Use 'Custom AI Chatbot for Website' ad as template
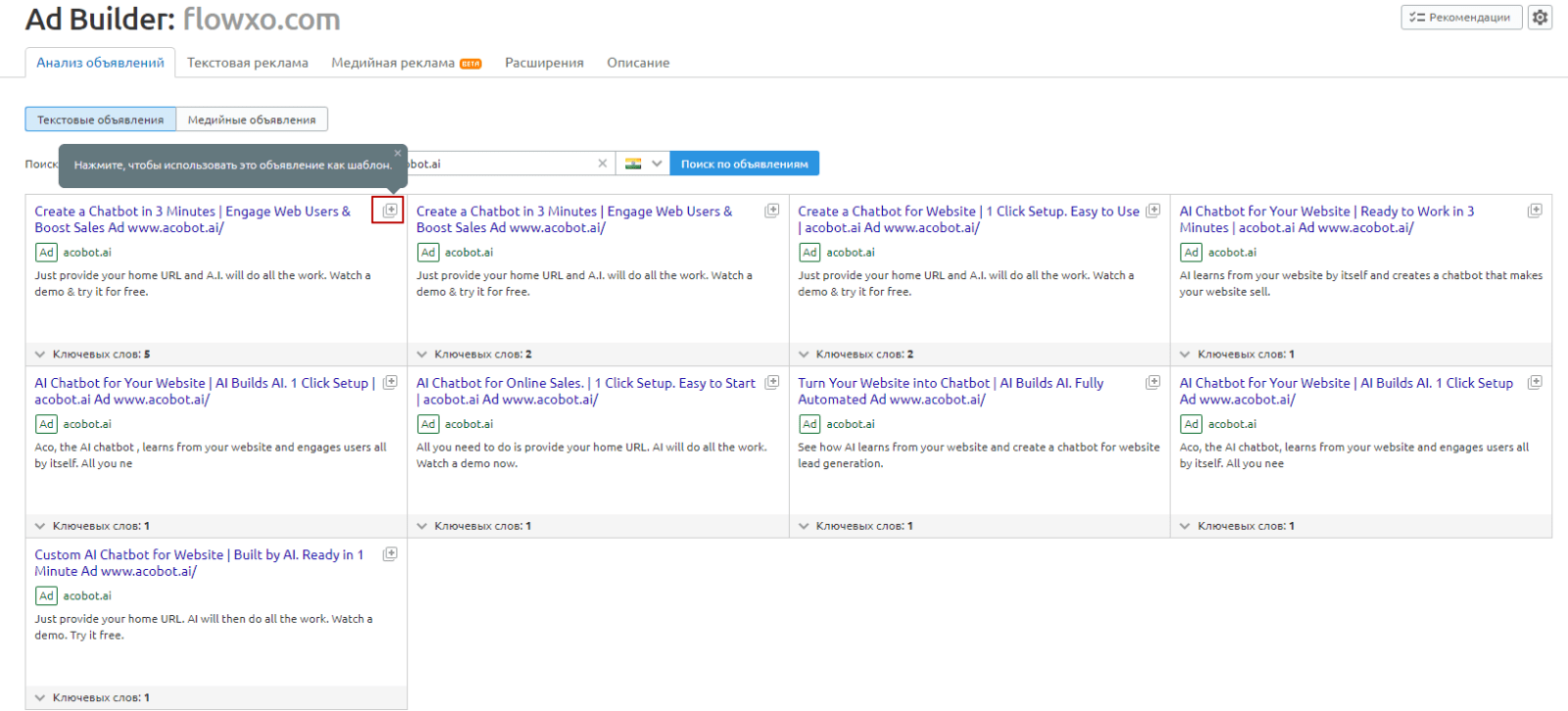Screen dimensions: 1568x711 390,553
